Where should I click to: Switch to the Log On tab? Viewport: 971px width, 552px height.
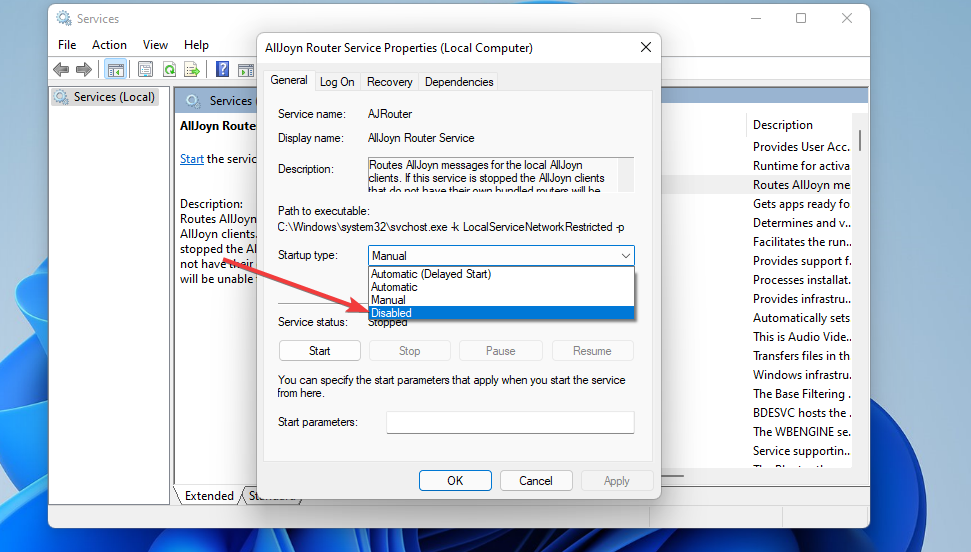337,82
